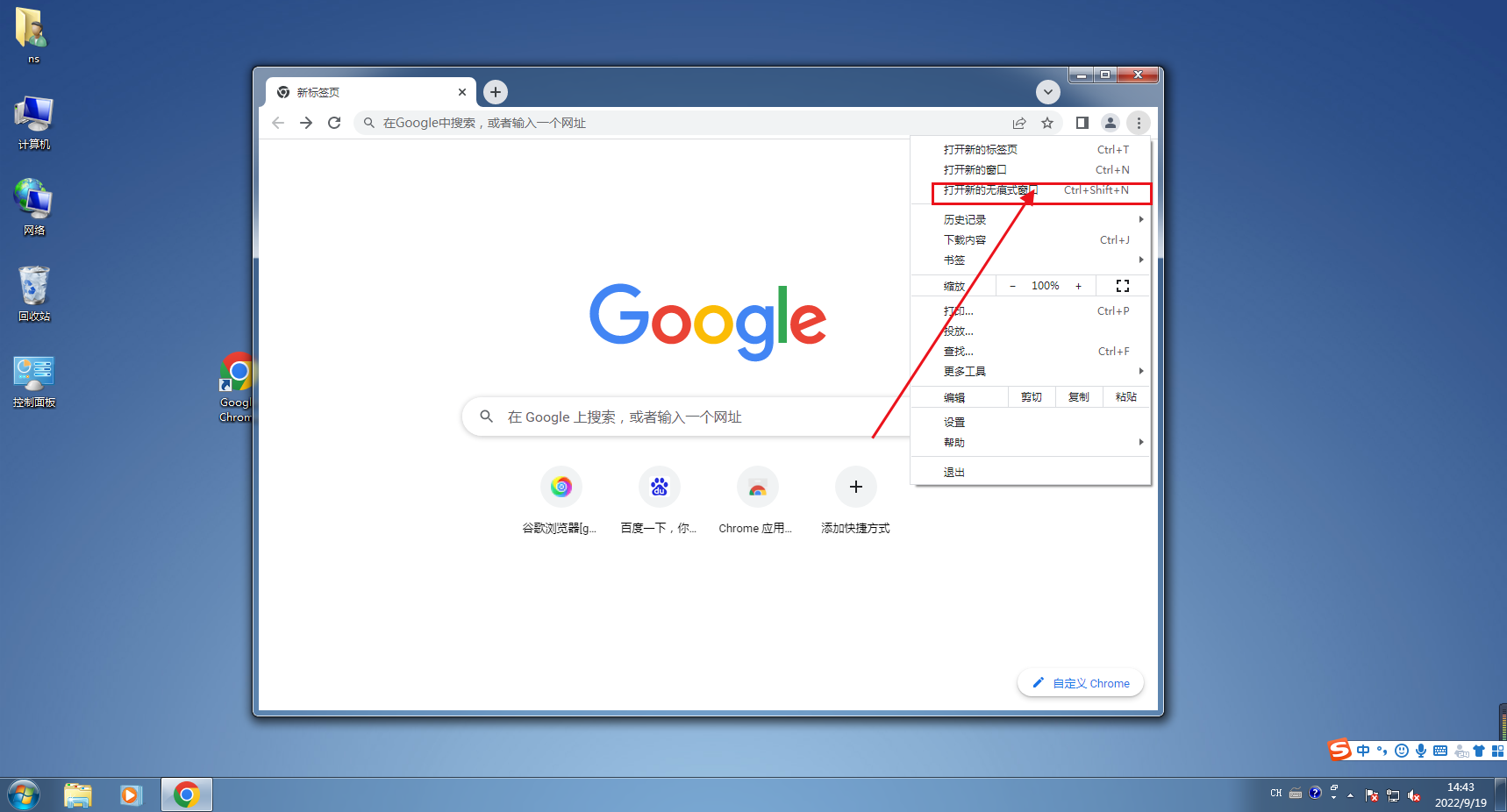Choose 打开新的标签页 menu item
The image size is (1507, 812).
[x=1031, y=150]
